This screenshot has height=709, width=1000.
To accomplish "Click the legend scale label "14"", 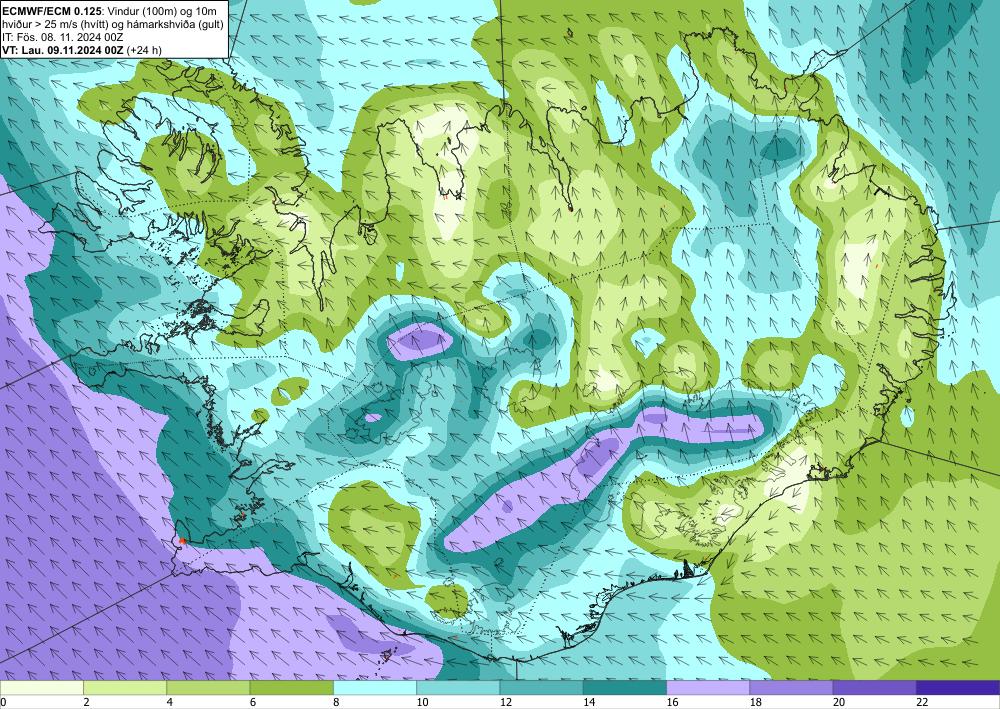I will click(x=590, y=703).
